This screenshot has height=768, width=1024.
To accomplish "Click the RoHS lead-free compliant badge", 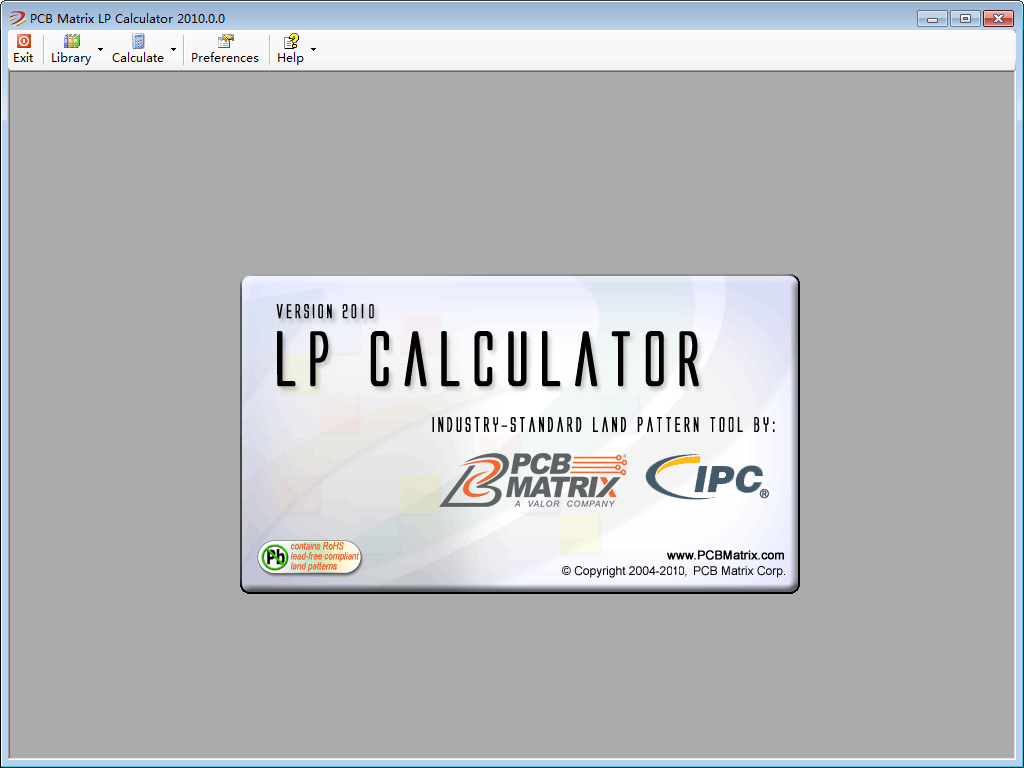I will (310, 557).
